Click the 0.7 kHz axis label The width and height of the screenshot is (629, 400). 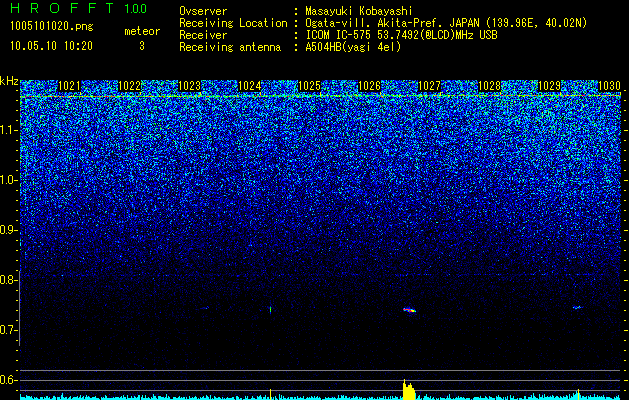click(8, 330)
